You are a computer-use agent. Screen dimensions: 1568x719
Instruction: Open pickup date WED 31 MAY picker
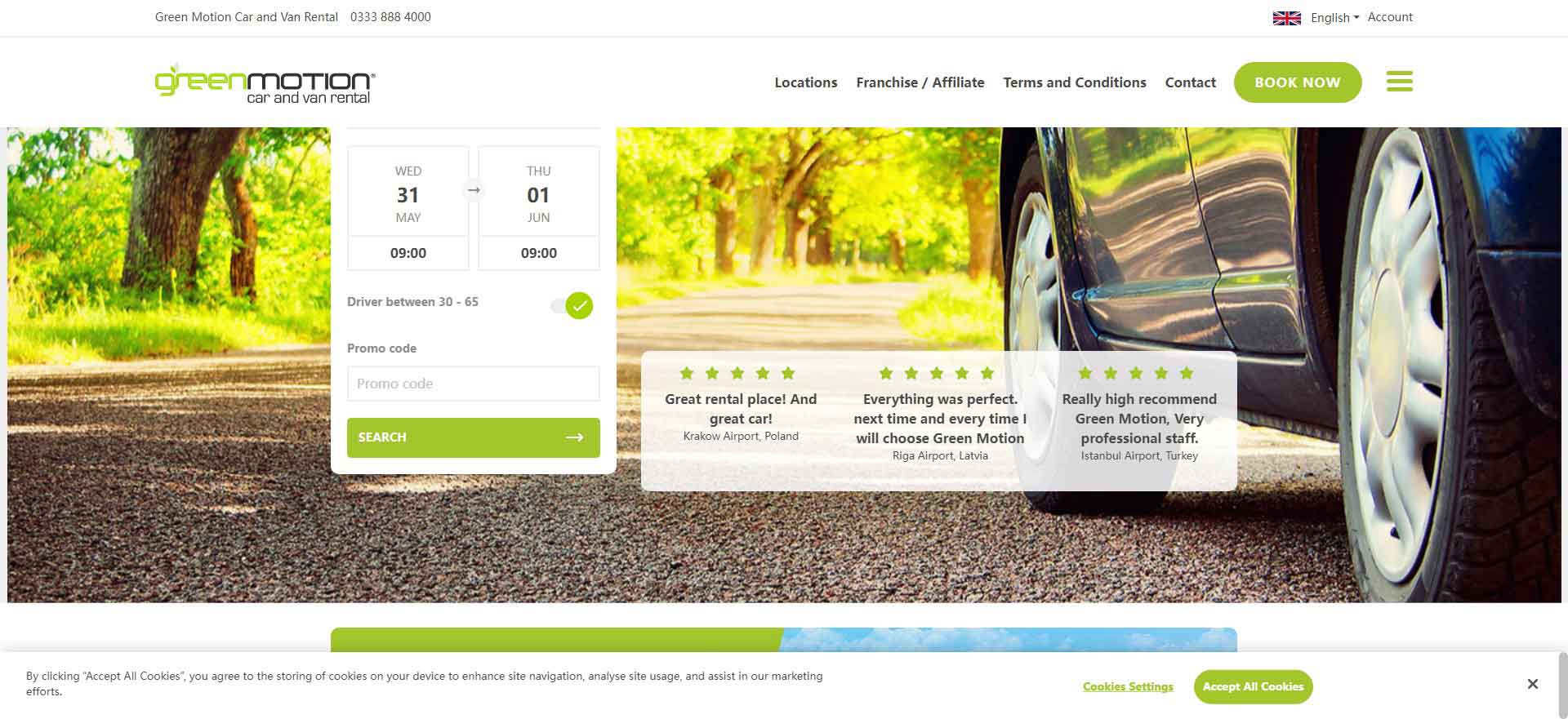(x=408, y=192)
